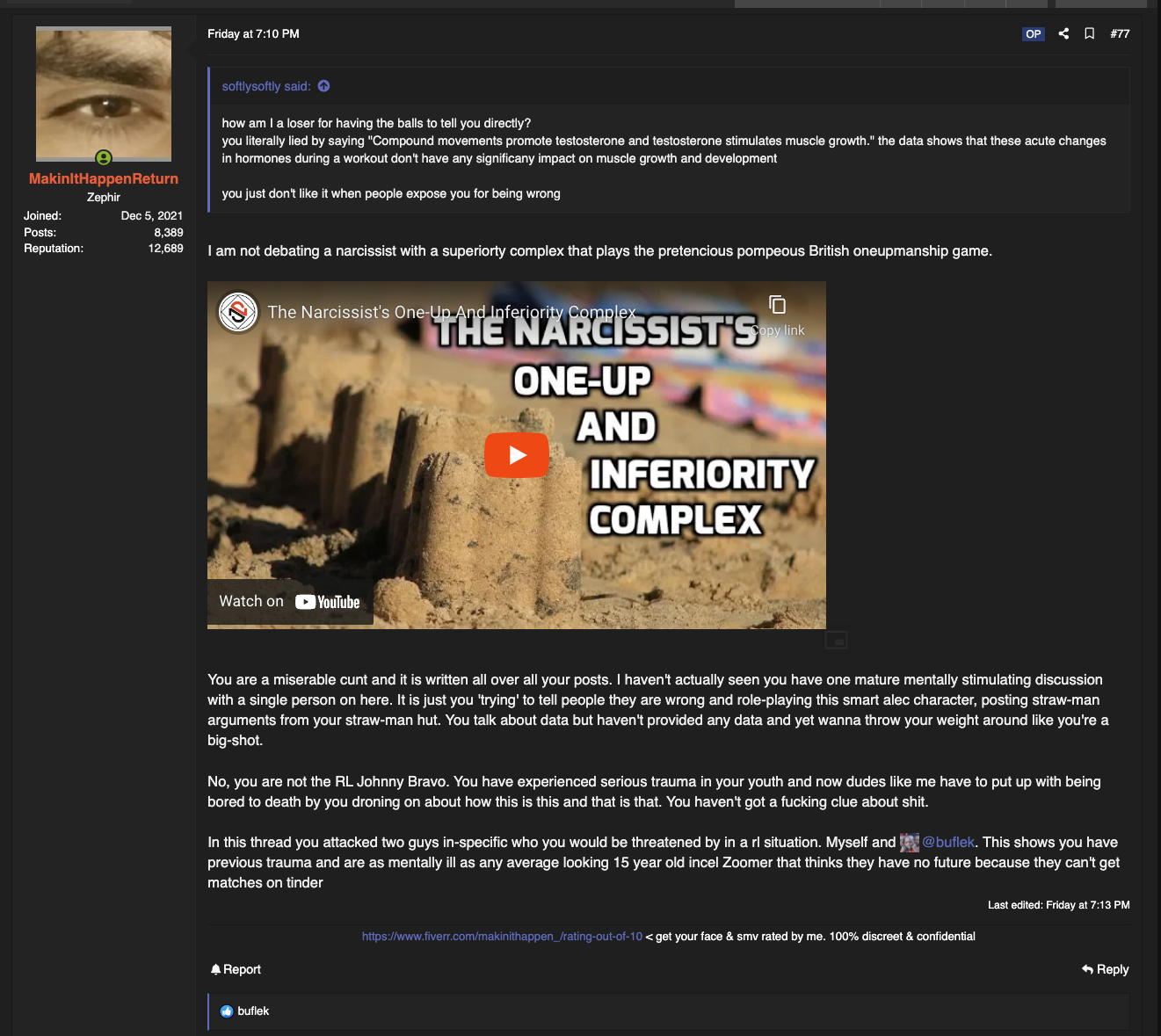The width and height of the screenshot is (1161, 1036).
Task: Click Watch on YouTube button
Action: pyautogui.click(x=290, y=602)
